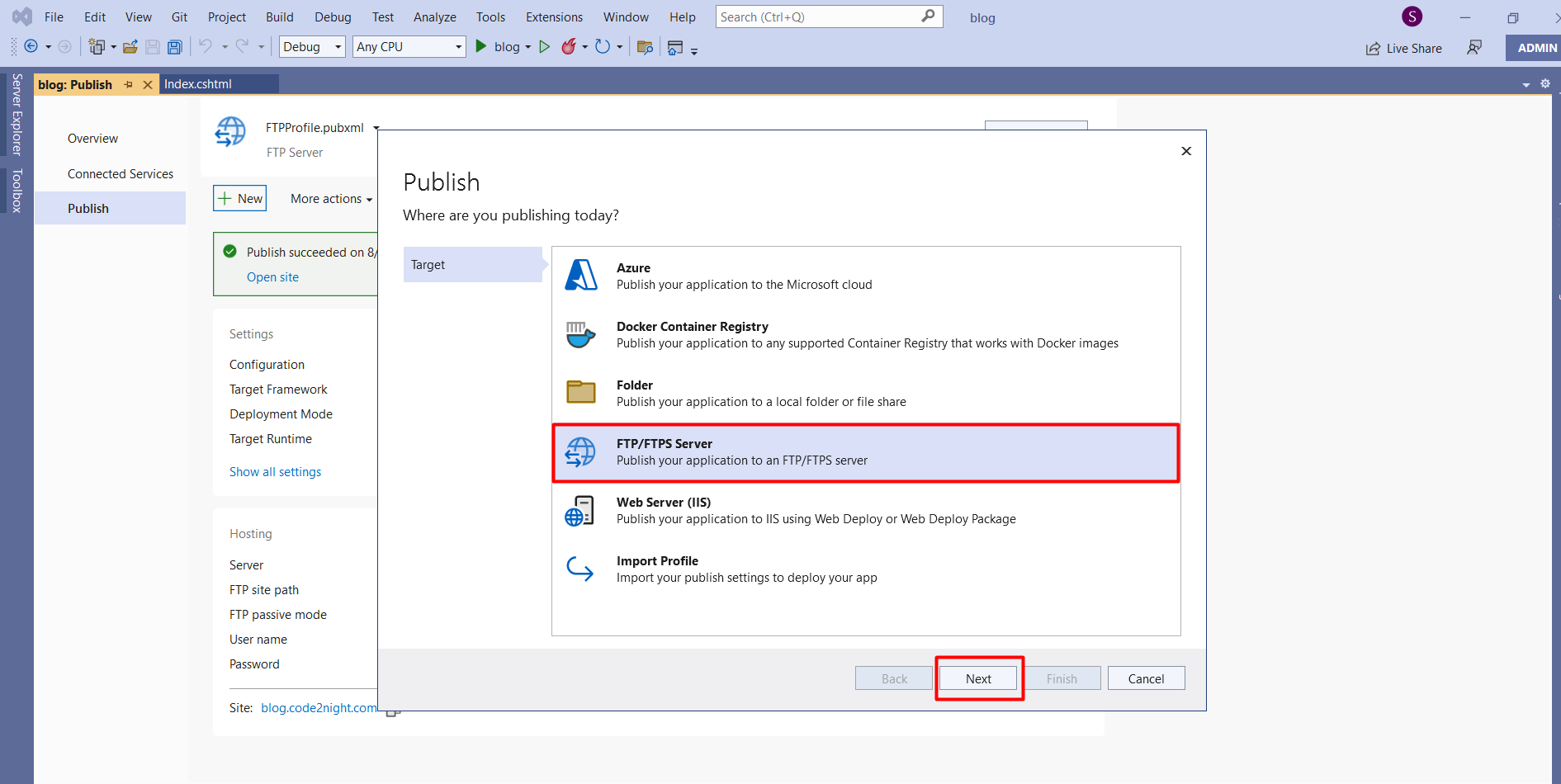Image resolution: width=1561 pixels, height=784 pixels.
Task: Open the Git menu
Action: [179, 17]
